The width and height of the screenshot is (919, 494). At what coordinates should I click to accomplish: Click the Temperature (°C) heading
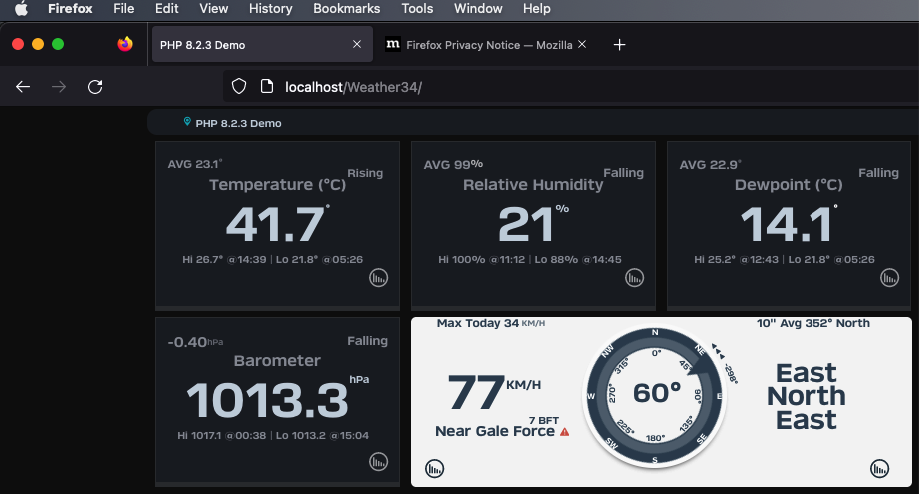click(277, 185)
